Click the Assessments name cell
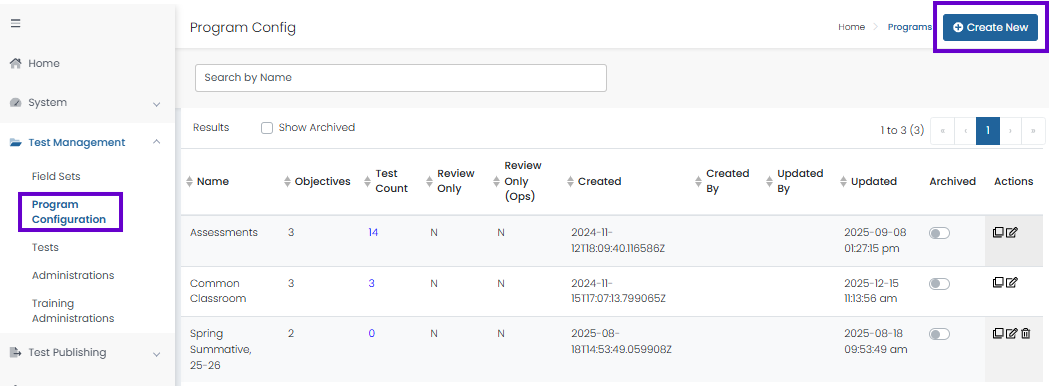The image size is (1049, 386). click(x=223, y=233)
